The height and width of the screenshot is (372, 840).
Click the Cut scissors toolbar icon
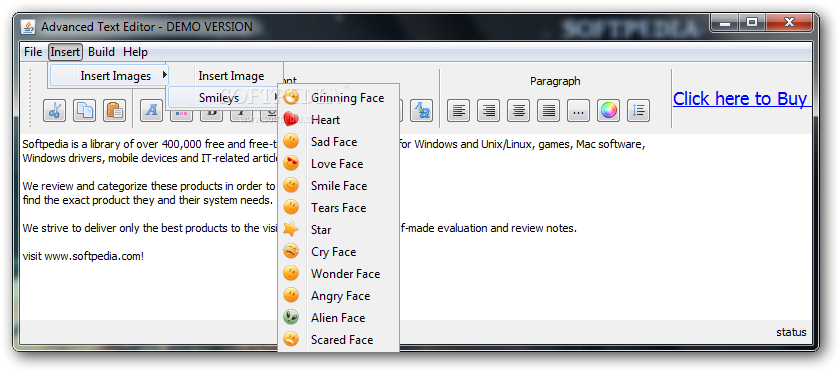[x=54, y=110]
